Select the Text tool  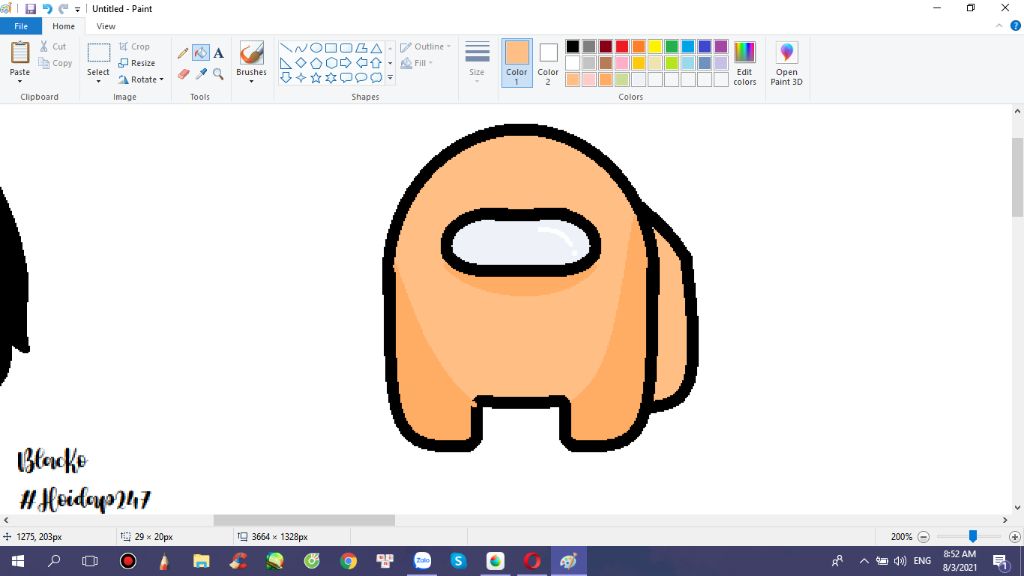pyautogui.click(x=219, y=53)
